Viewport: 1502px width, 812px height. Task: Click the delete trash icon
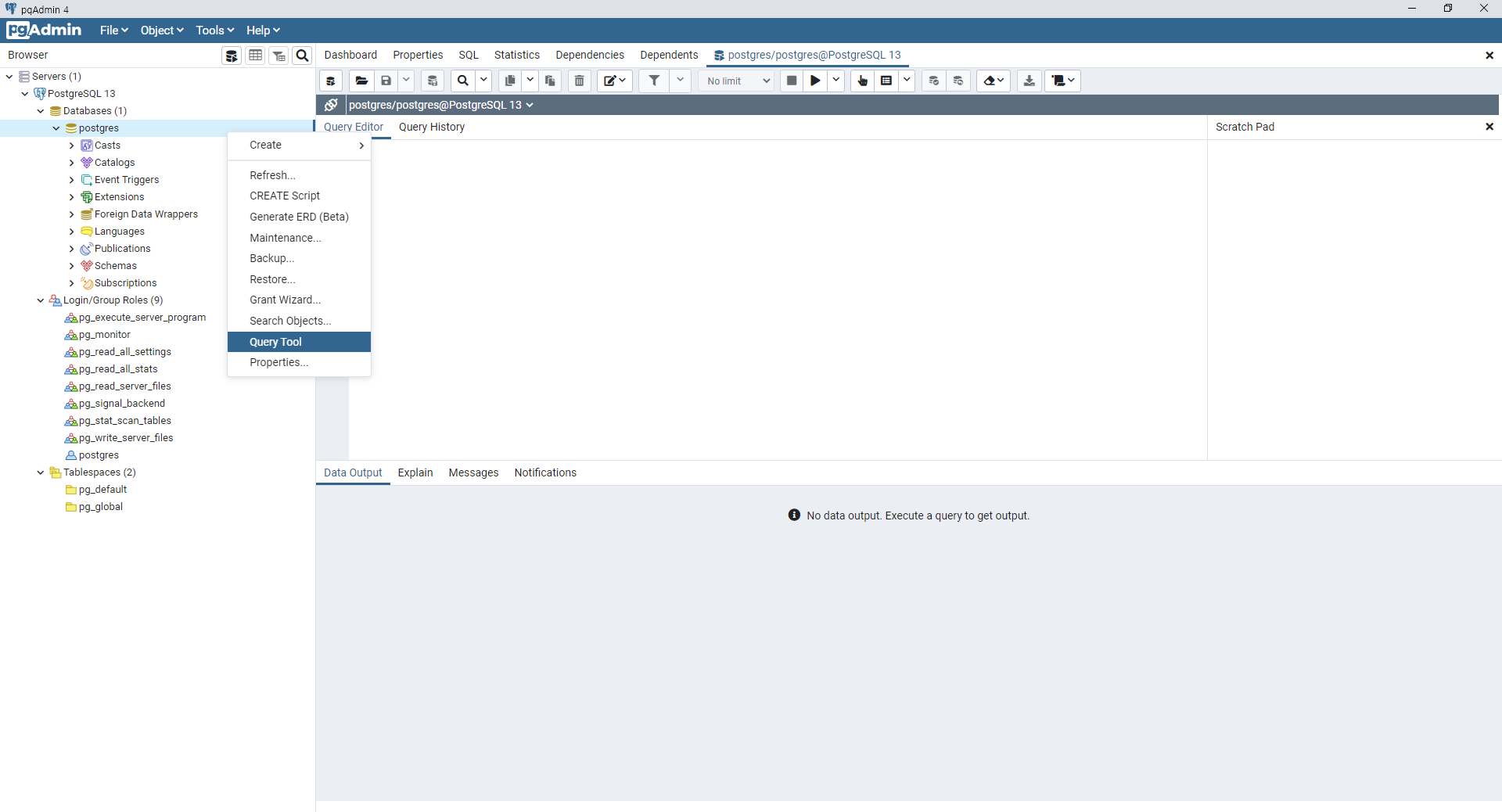pyautogui.click(x=580, y=81)
